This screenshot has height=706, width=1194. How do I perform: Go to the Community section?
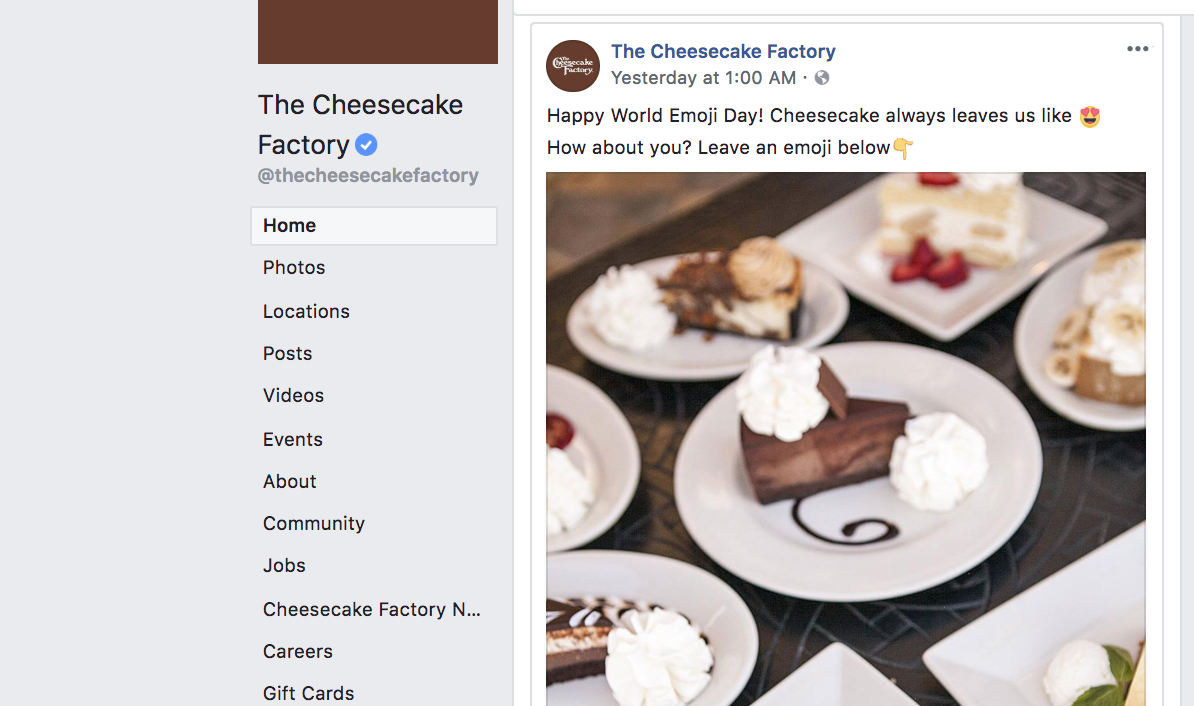click(314, 523)
